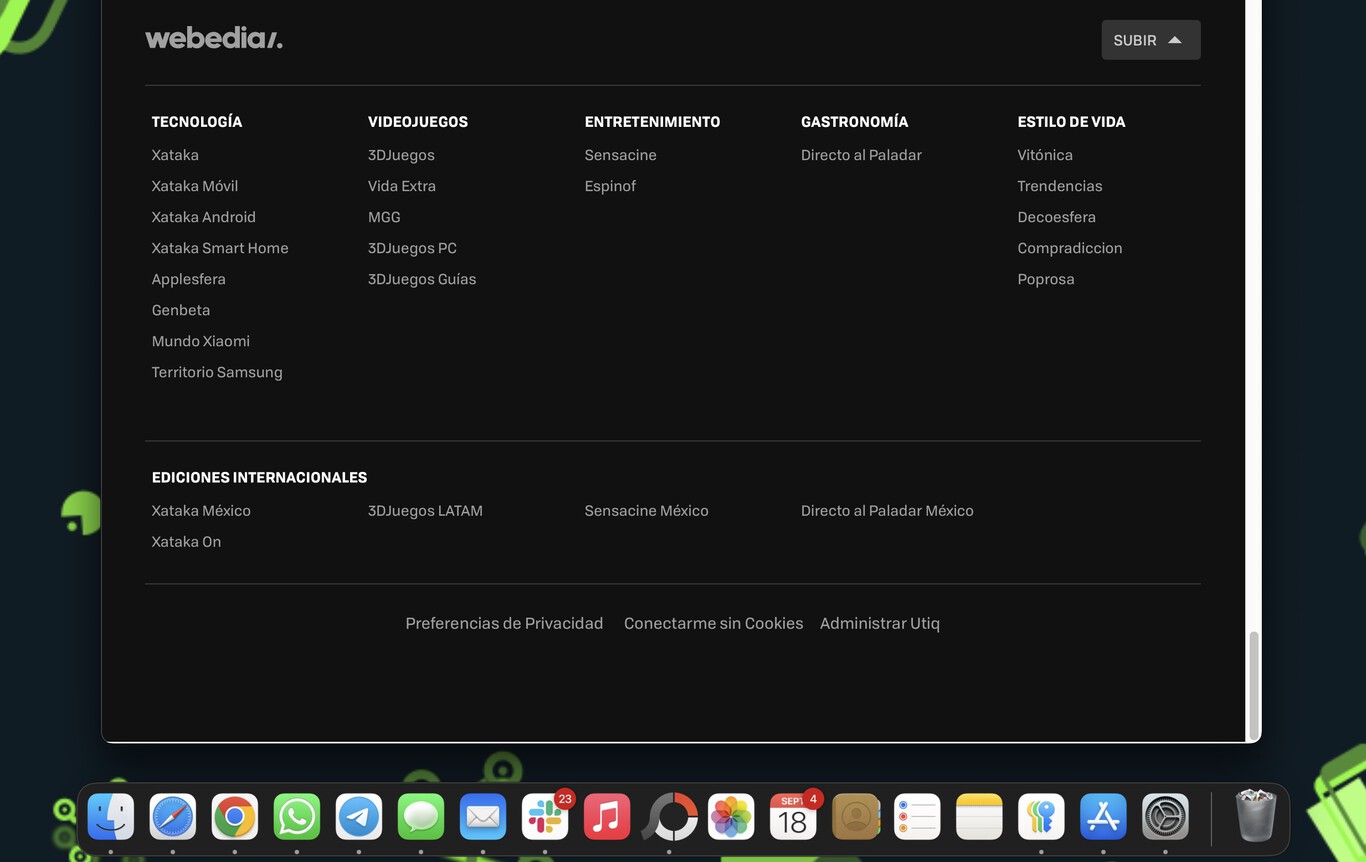The image size is (1366, 862).
Task: Open the Contacts app
Action: [855, 817]
